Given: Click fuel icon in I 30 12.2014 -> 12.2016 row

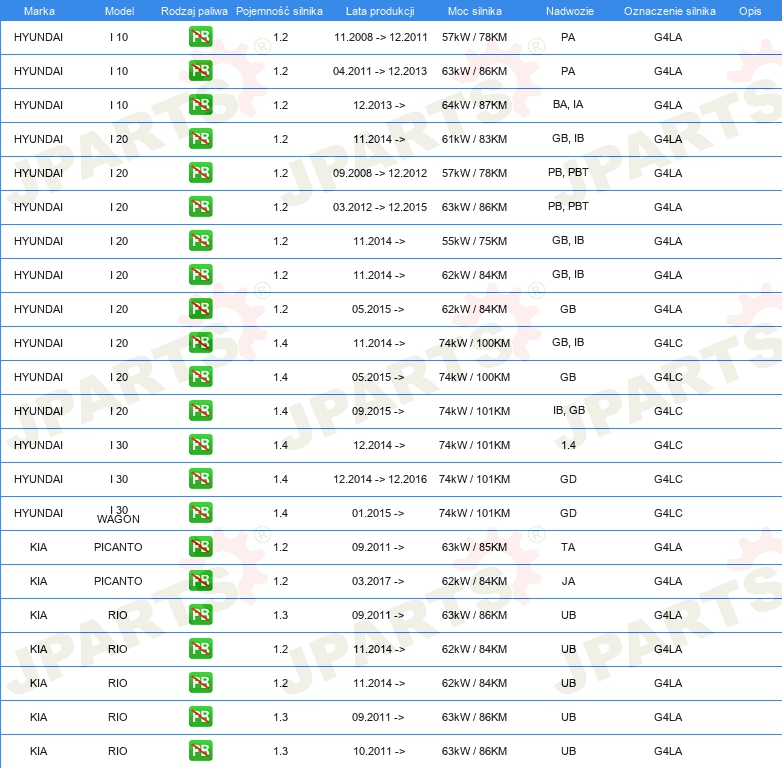Looking at the screenshot, I should coord(200,479).
